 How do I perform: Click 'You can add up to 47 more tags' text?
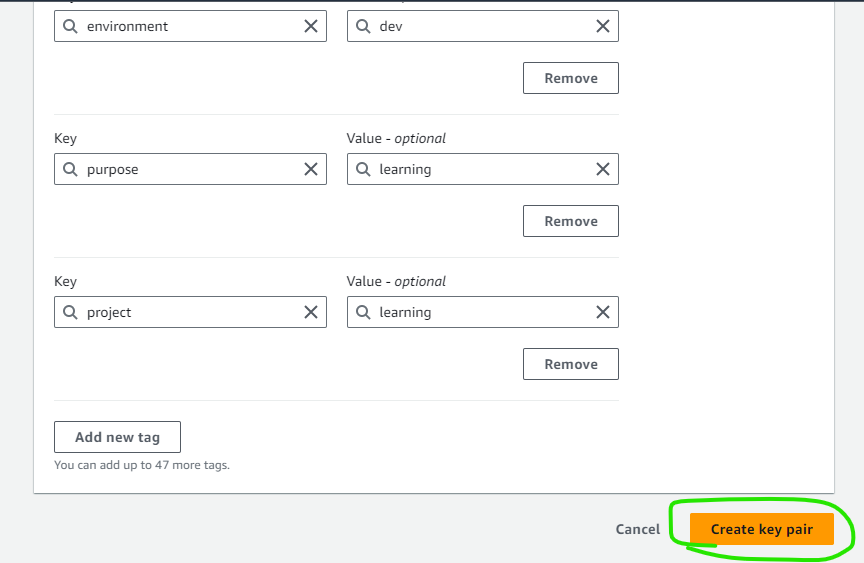(x=142, y=465)
